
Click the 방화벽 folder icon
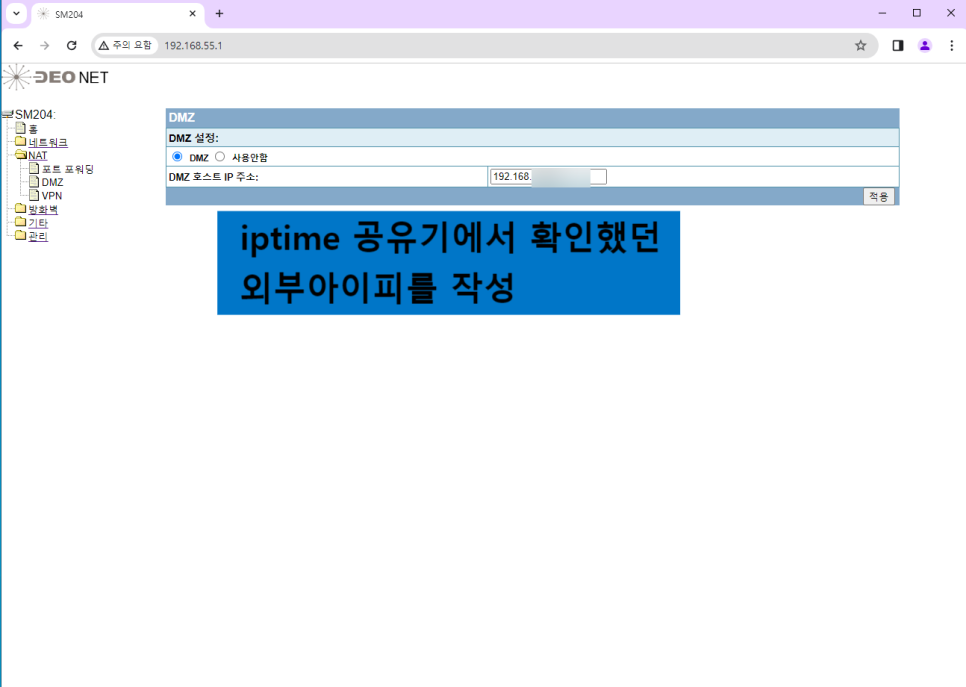click(20, 209)
